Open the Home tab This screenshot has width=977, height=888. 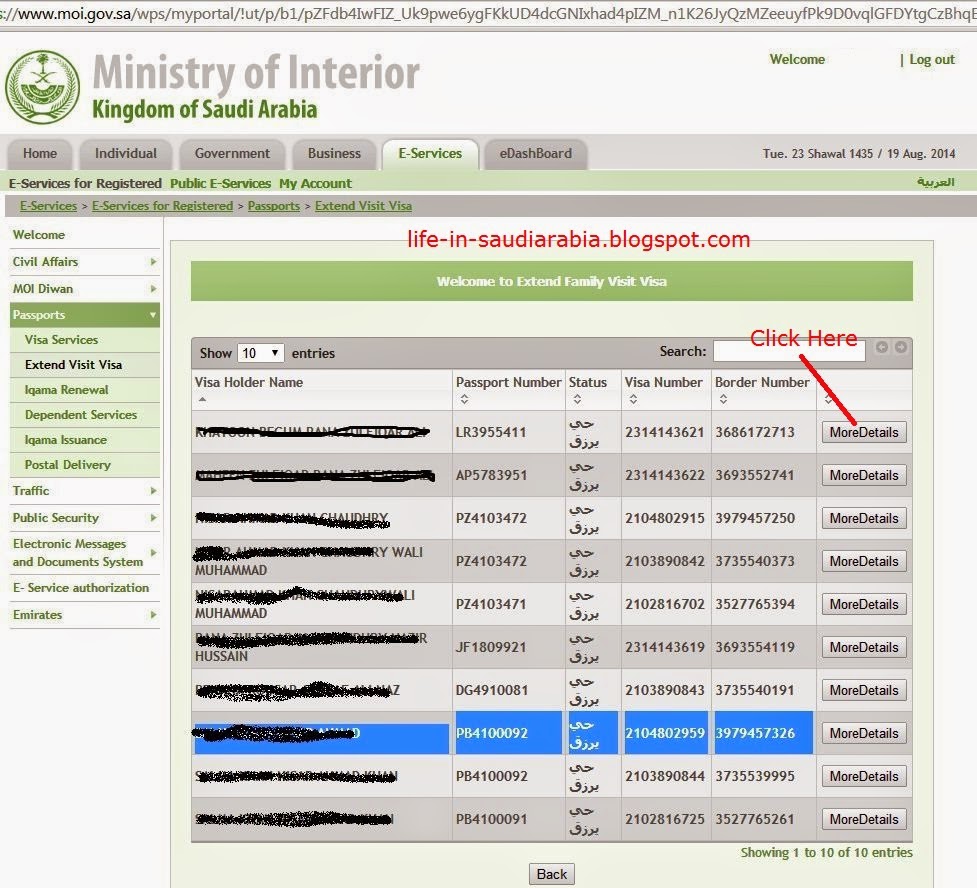40,153
